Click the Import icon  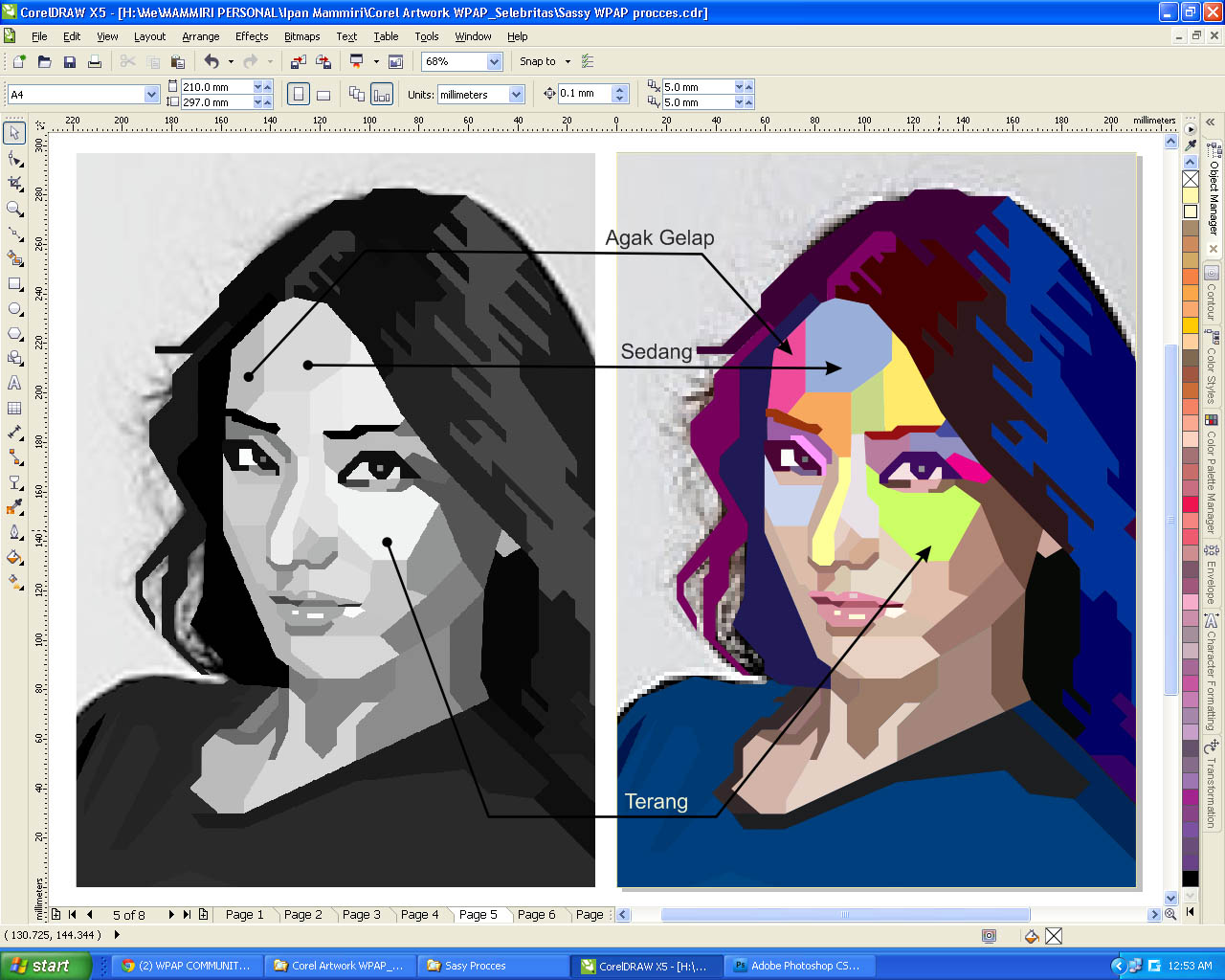[299, 61]
